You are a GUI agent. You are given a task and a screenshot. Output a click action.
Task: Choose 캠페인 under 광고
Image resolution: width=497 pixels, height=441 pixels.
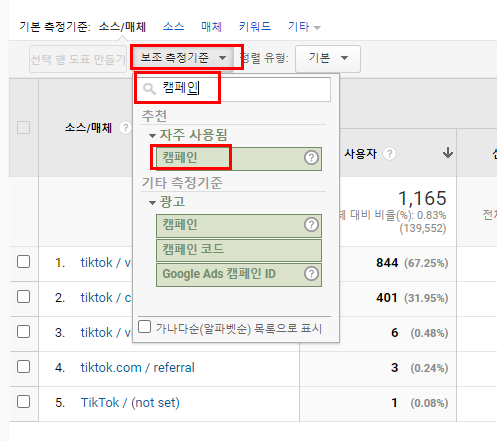coord(239,226)
